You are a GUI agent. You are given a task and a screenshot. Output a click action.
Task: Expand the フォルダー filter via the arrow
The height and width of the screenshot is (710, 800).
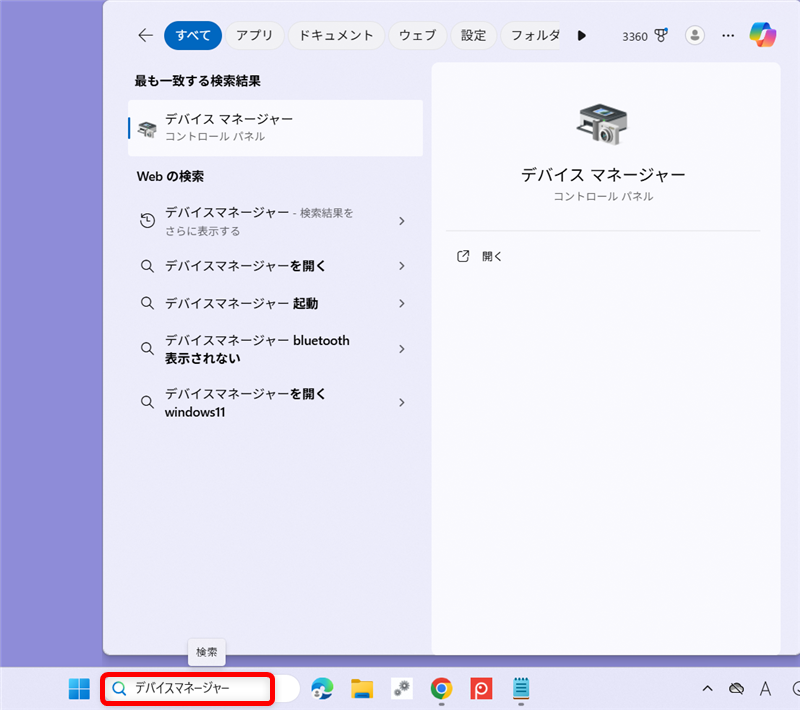(582, 36)
